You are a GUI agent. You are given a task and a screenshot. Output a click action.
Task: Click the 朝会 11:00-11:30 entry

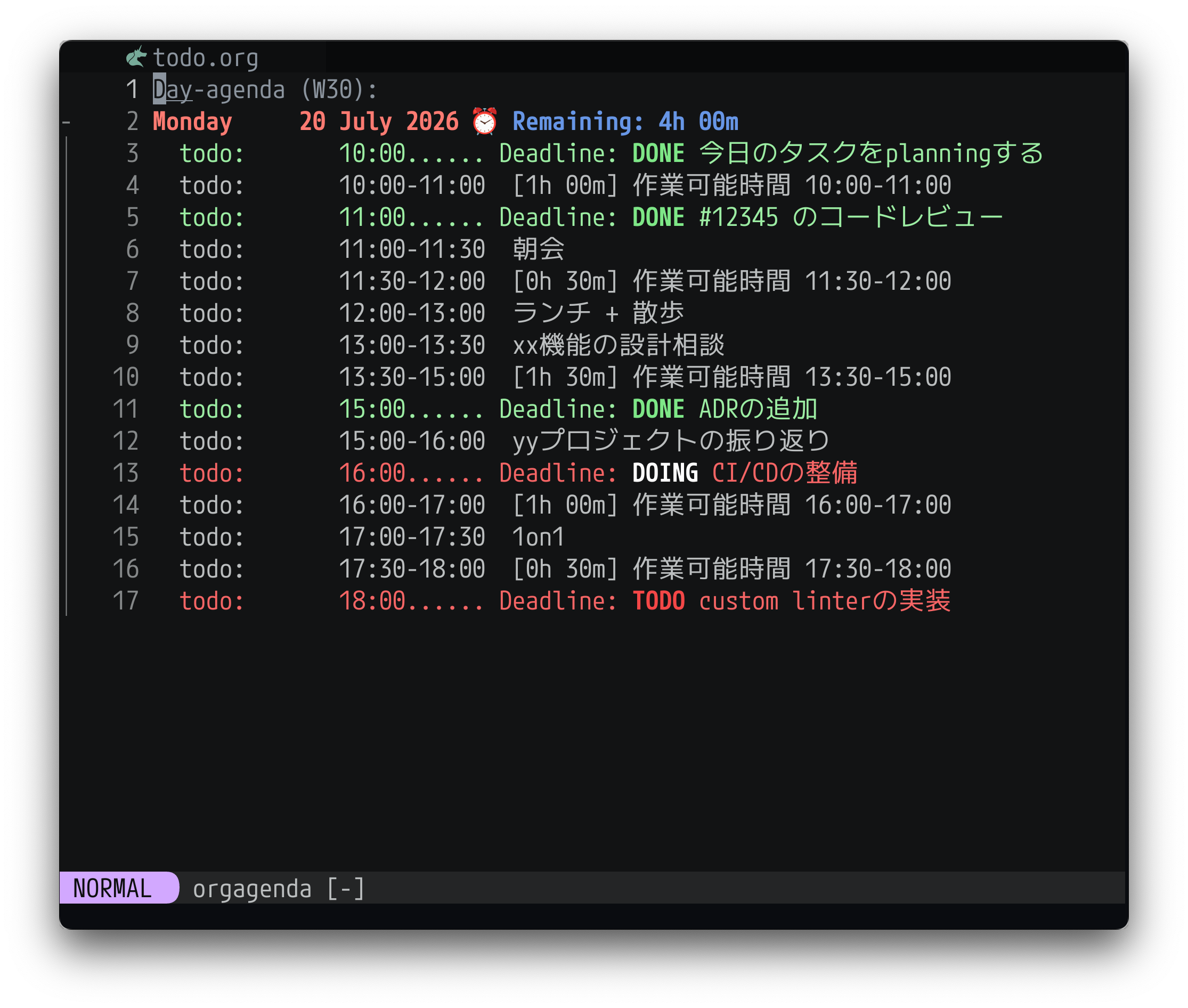(x=372, y=250)
